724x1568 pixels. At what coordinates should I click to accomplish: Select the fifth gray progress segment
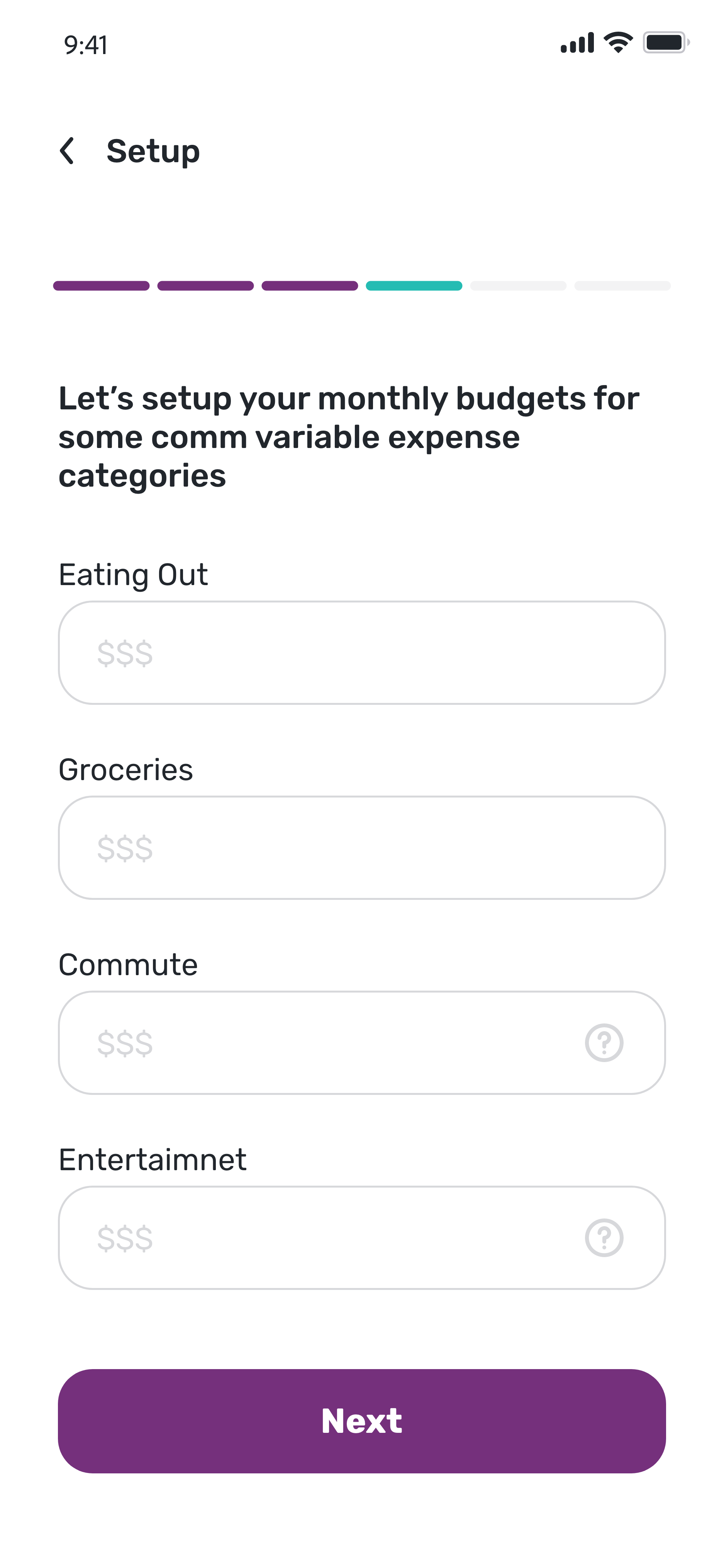tap(518, 285)
